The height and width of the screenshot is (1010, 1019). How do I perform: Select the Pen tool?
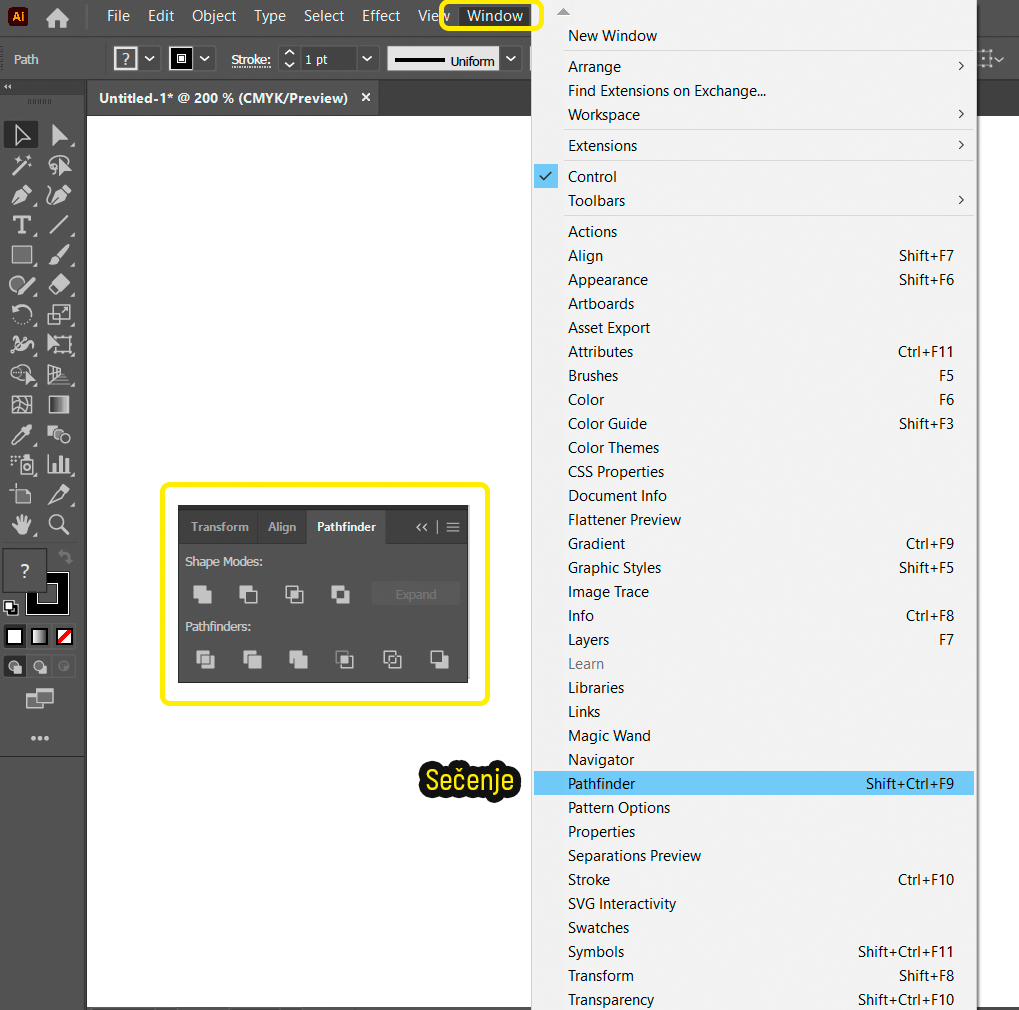(x=21, y=195)
